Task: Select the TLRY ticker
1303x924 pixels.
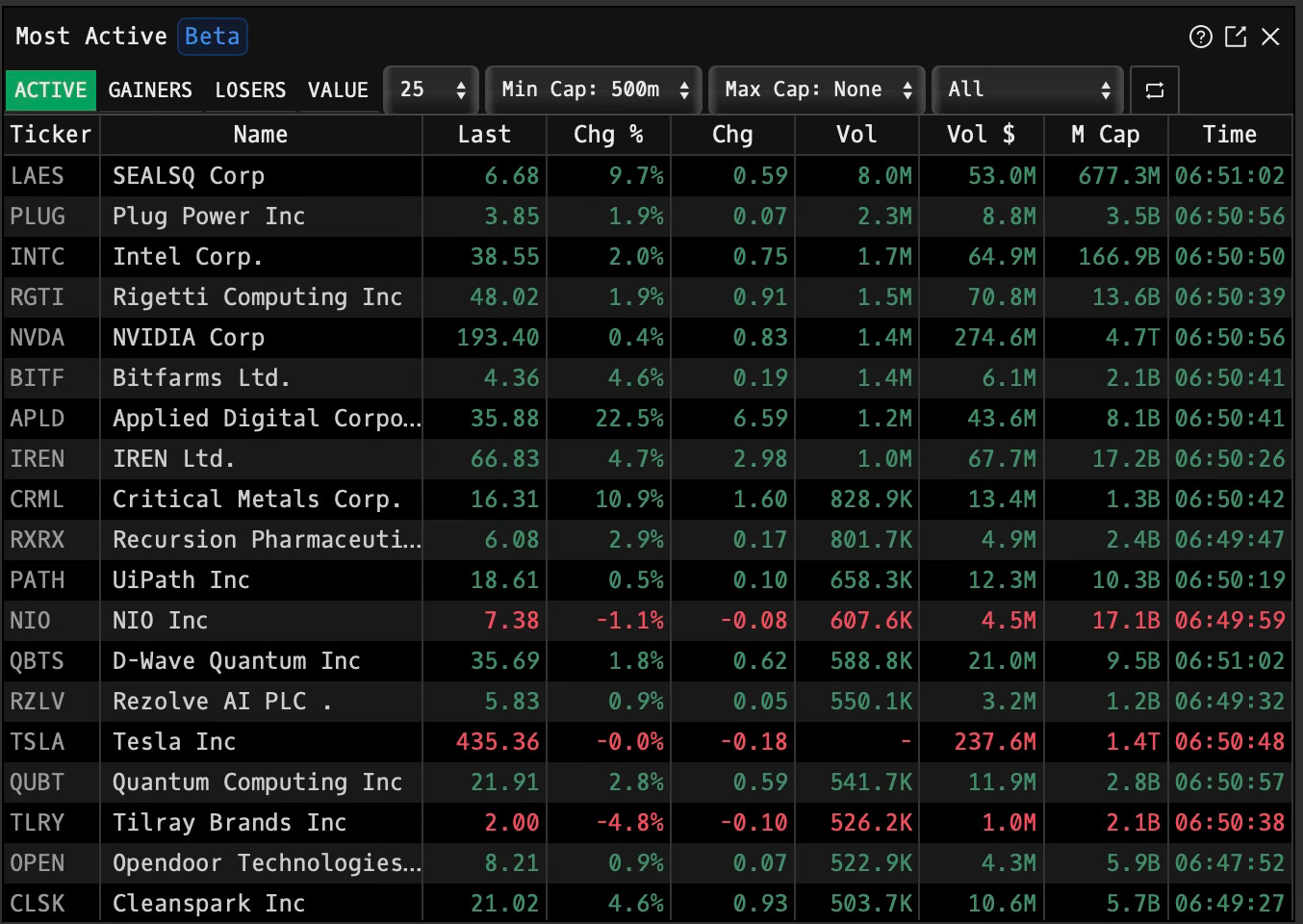Action: point(38,823)
